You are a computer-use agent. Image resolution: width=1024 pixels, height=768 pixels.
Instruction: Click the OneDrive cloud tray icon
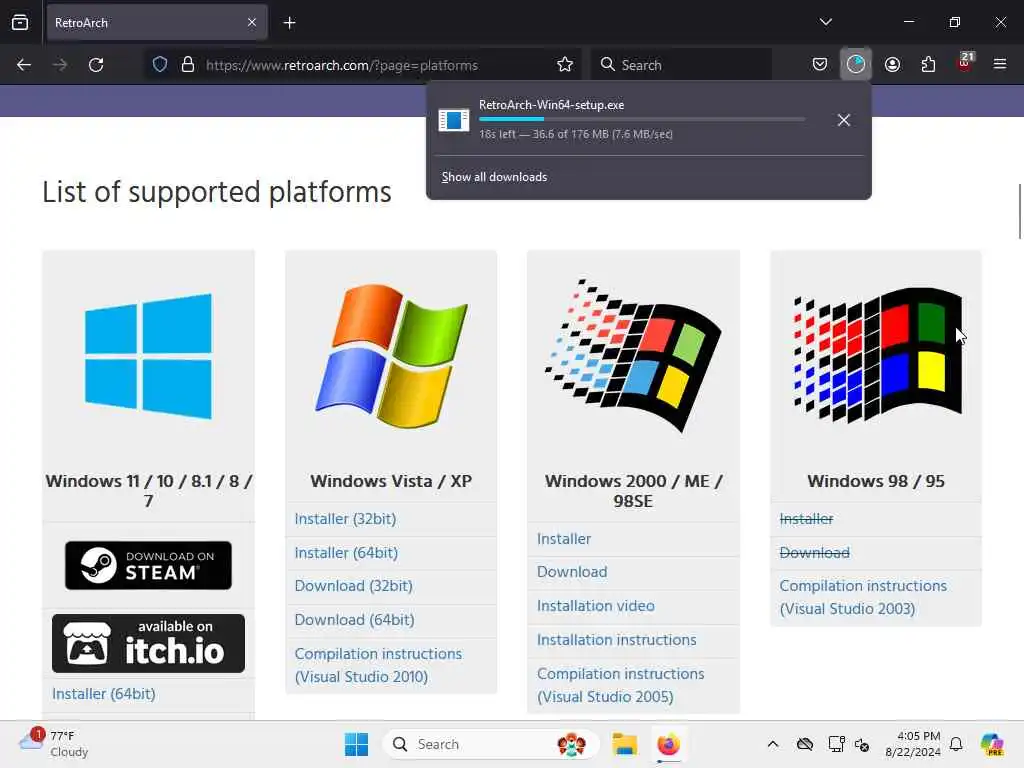[x=805, y=744]
